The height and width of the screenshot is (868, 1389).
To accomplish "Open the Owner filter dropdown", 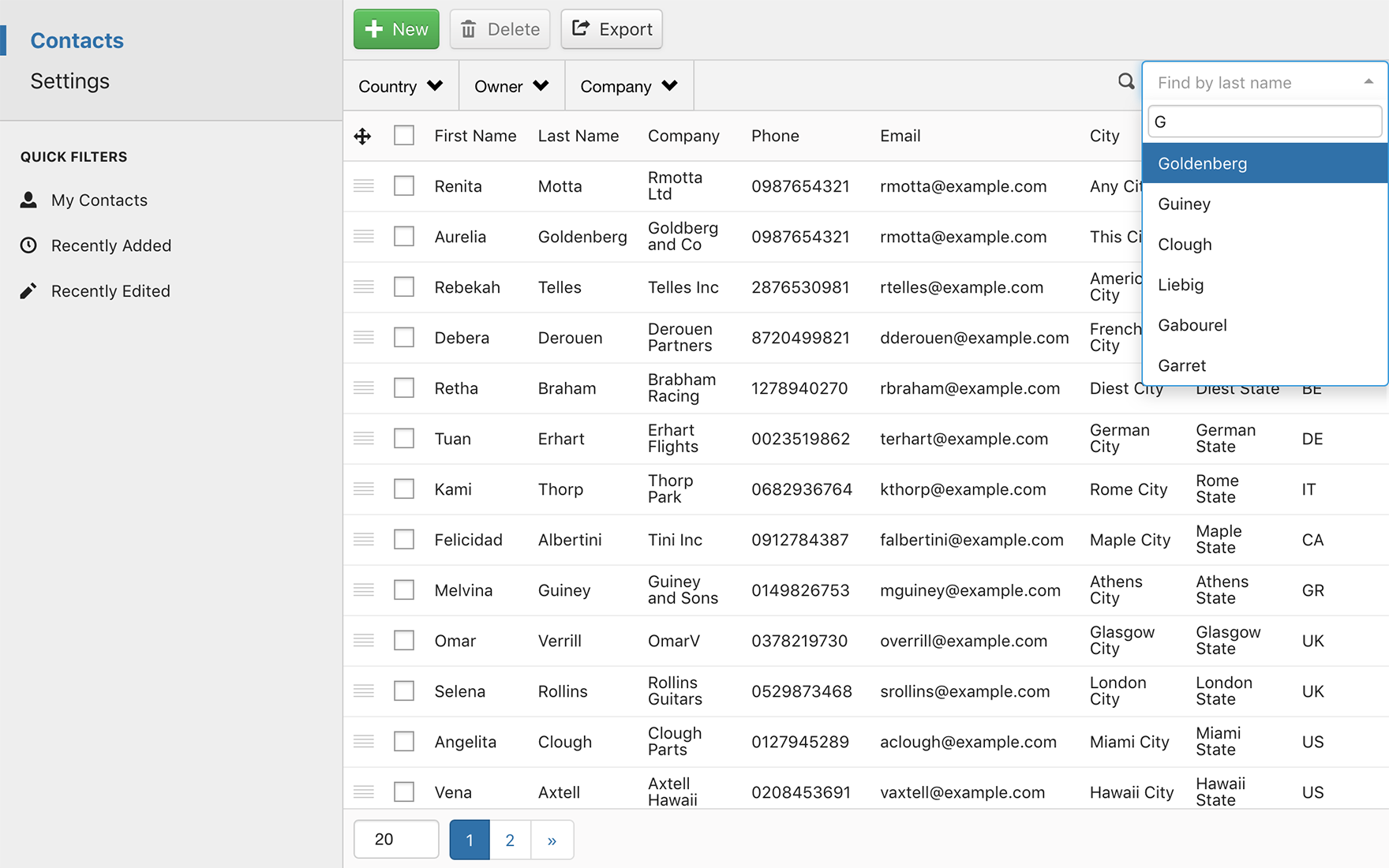I will [x=511, y=86].
